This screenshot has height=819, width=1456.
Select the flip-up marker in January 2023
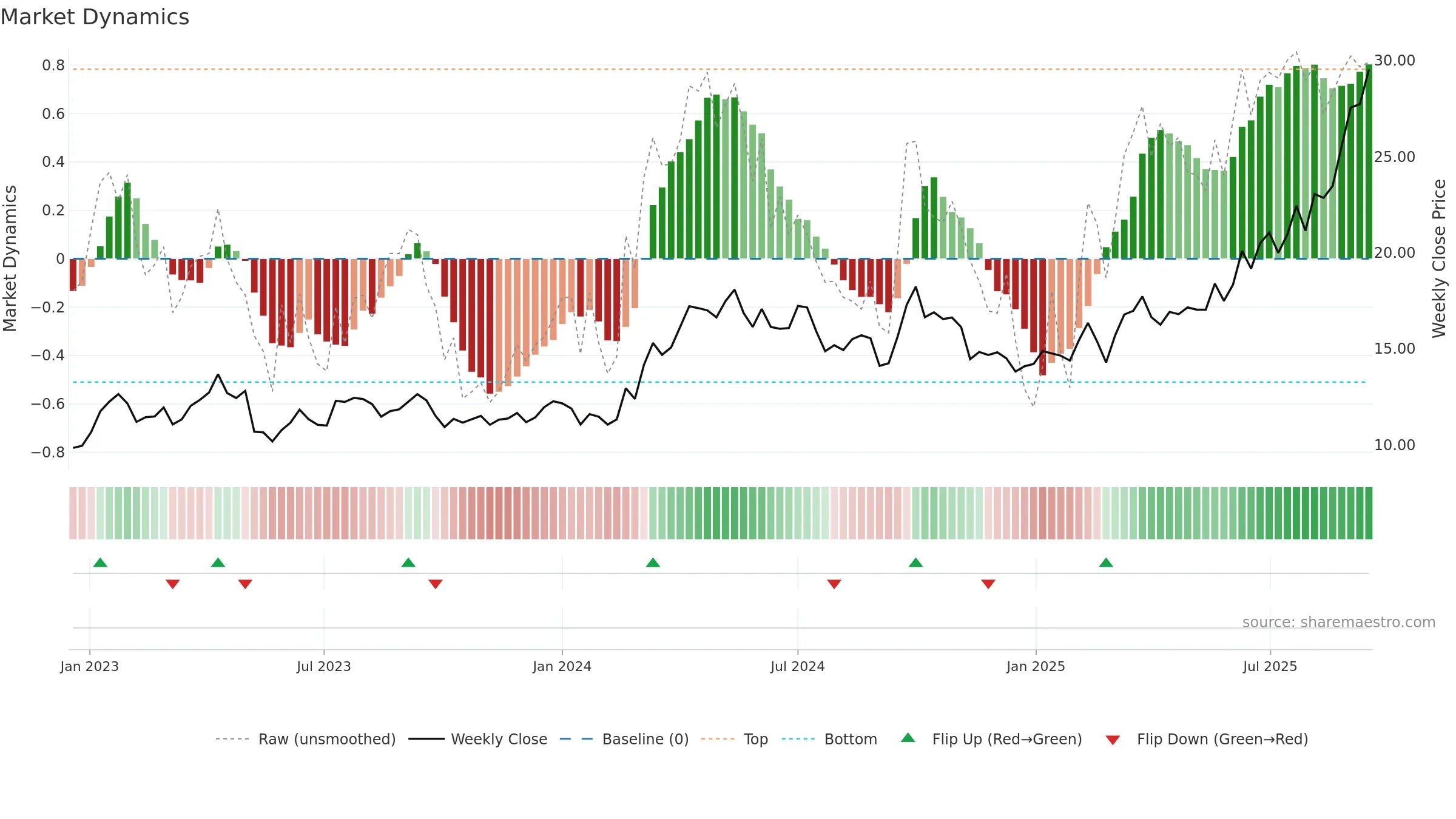point(100,562)
